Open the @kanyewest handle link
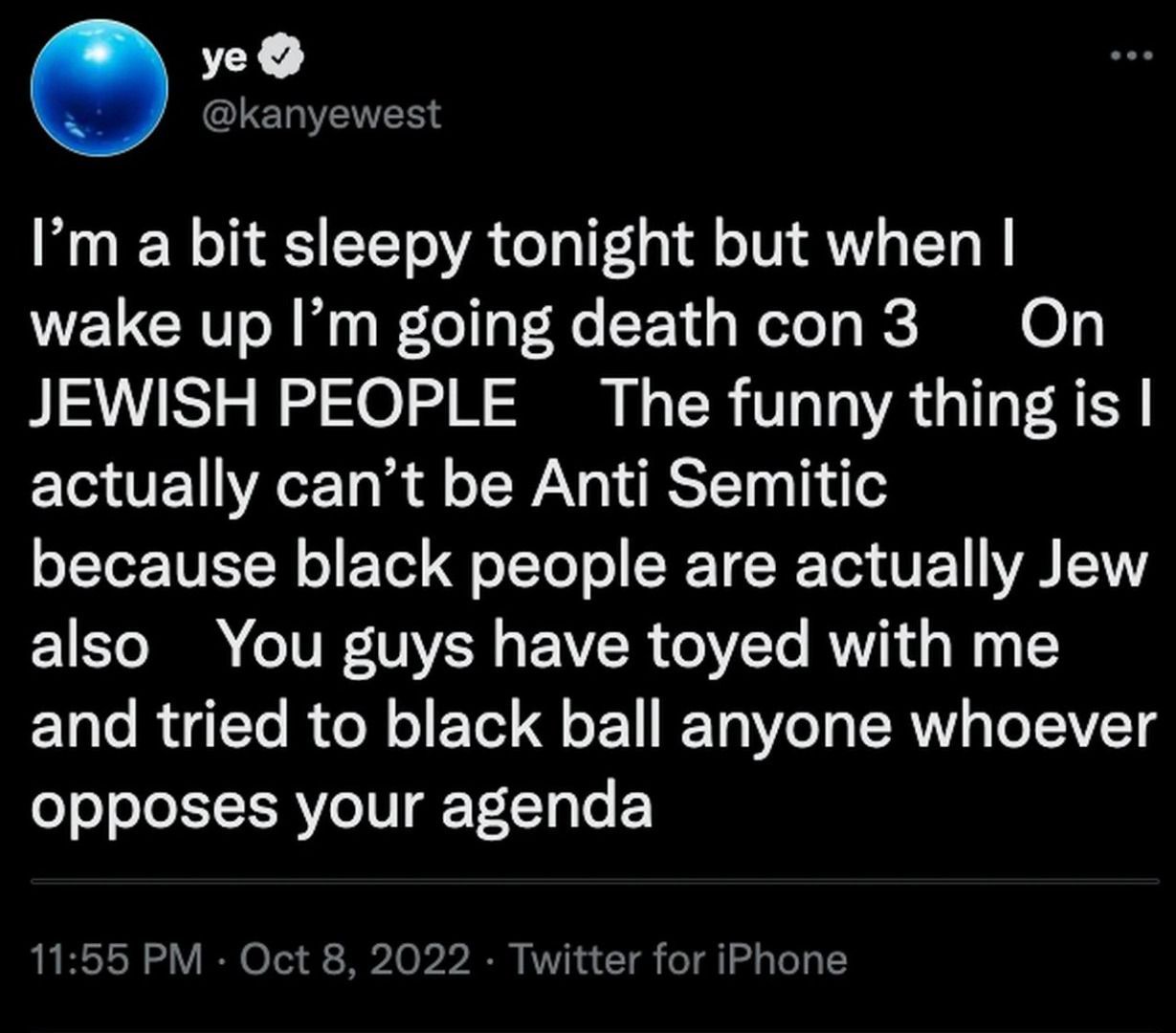The height and width of the screenshot is (1033, 1176). (321, 114)
